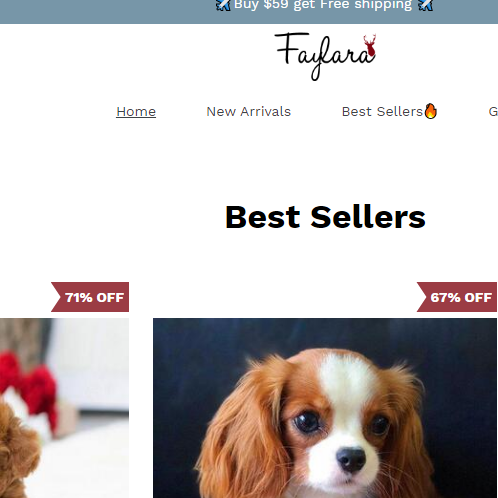
Task: Click the fire emoji beside Best Sellers
Action: (431, 111)
